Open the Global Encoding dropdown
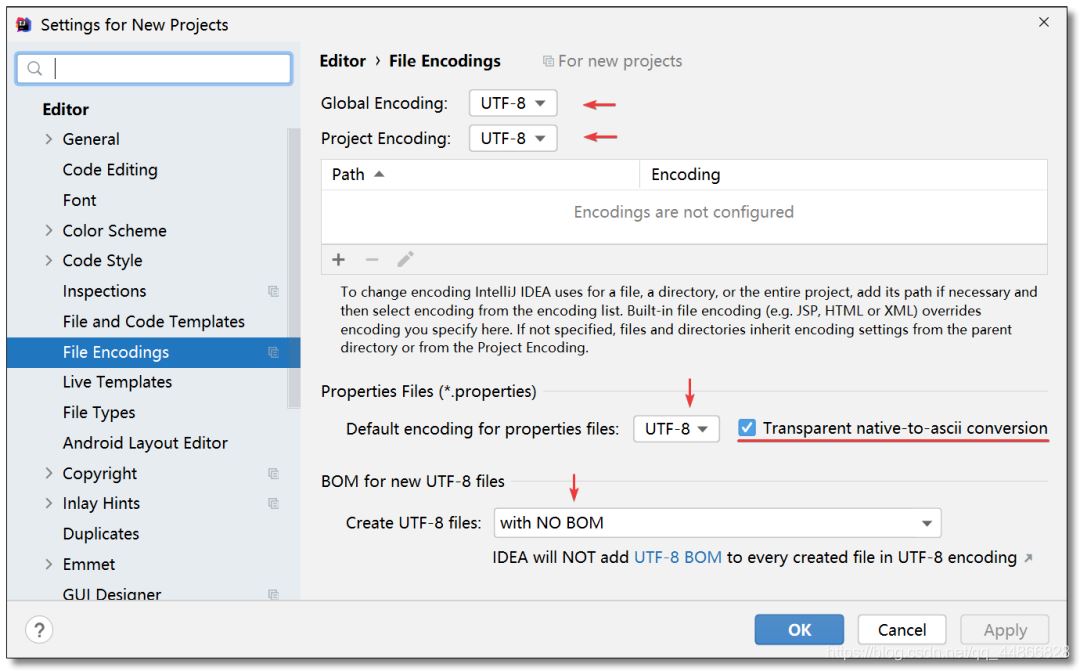Image resolution: width=1080 pixels, height=671 pixels. pos(512,104)
